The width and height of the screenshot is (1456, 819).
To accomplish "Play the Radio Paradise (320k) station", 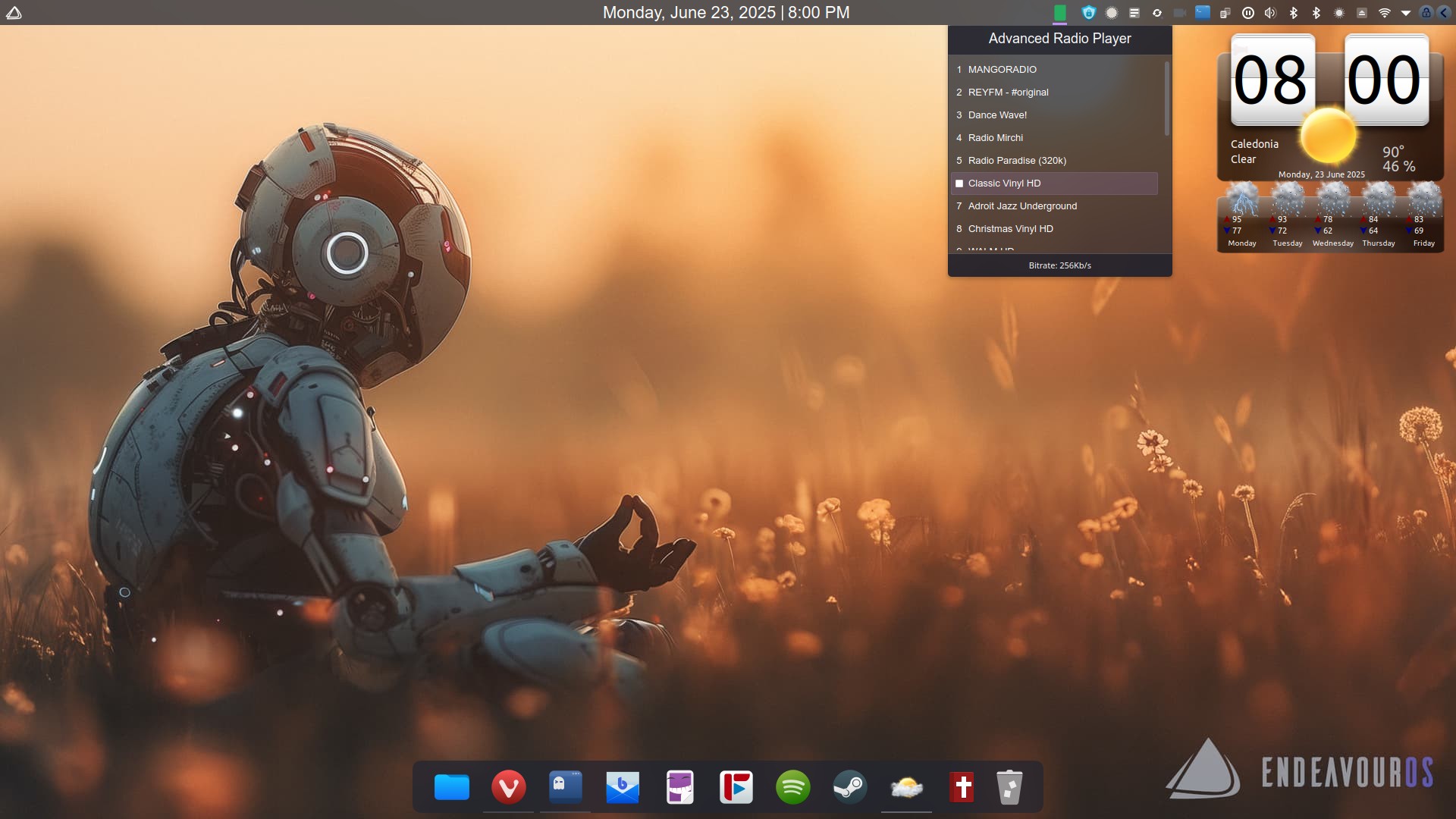I will (1016, 161).
